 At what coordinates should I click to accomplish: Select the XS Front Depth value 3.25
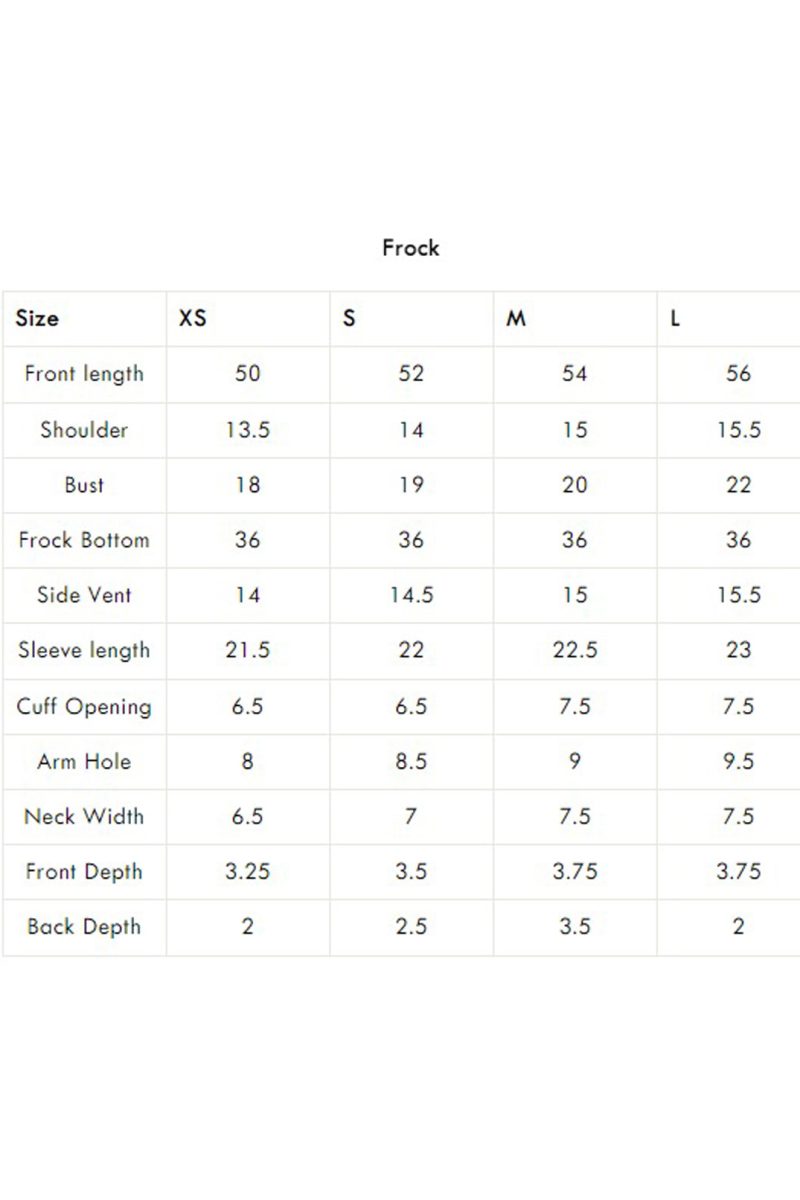point(247,871)
